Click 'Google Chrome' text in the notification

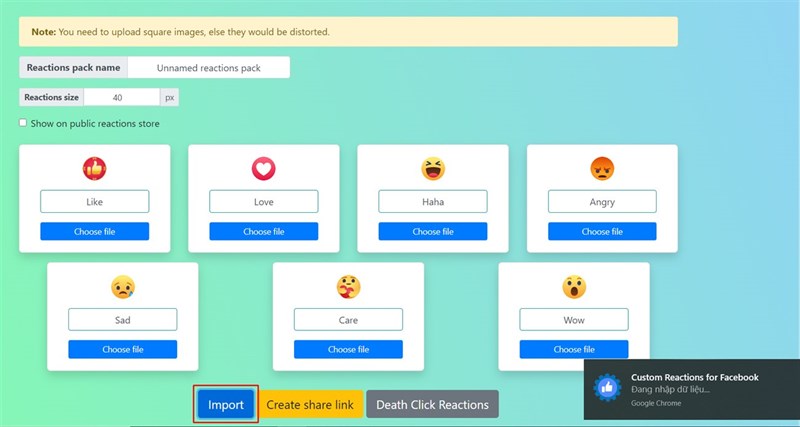(656, 403)
